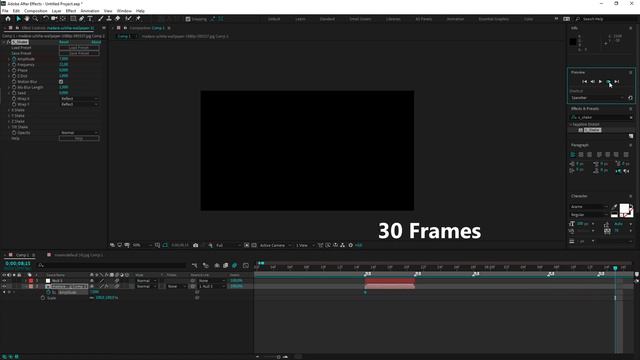Image resolution: width=640 pixels, height=360 pixels.
Task: Toggle the Scale stopwatch in timeline
Action: [x=43, y=298]
